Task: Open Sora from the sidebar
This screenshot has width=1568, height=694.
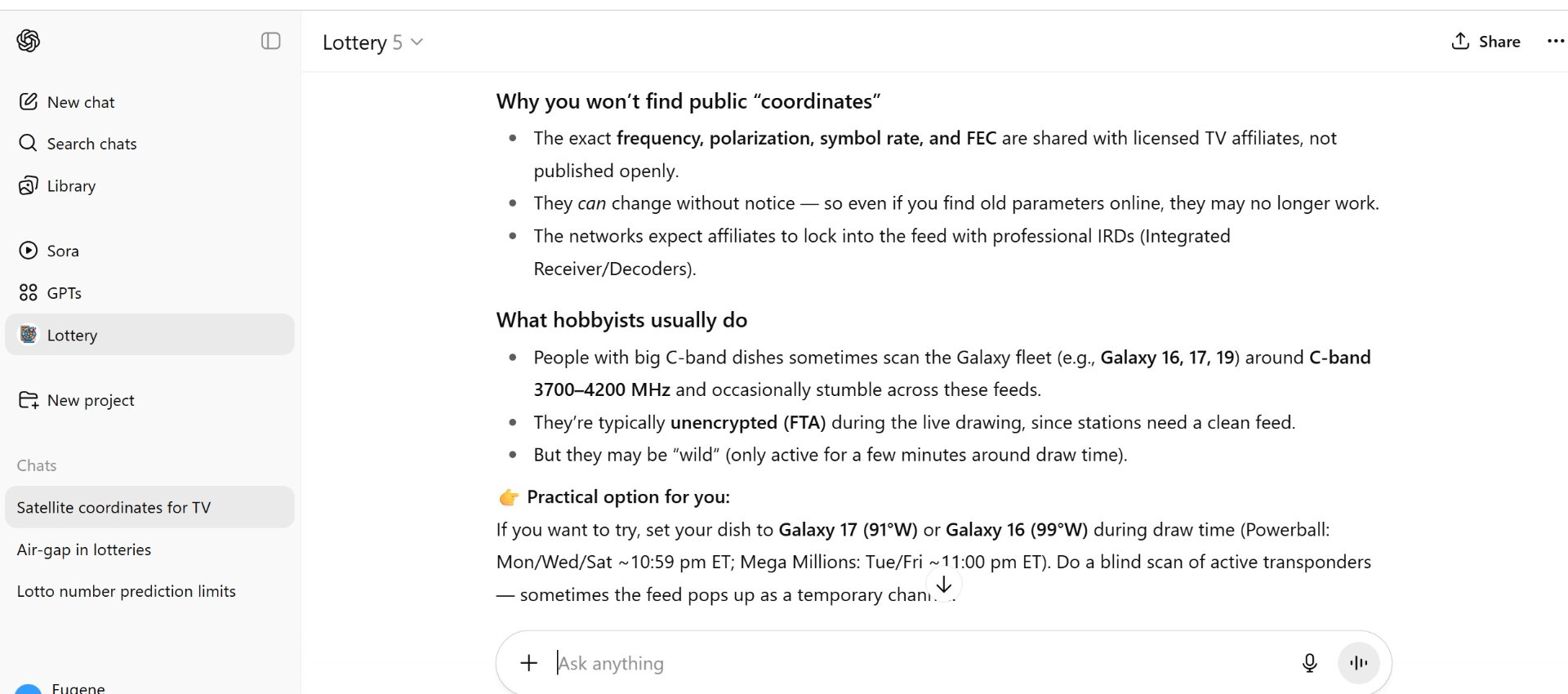Action: [x=149, y=251]
